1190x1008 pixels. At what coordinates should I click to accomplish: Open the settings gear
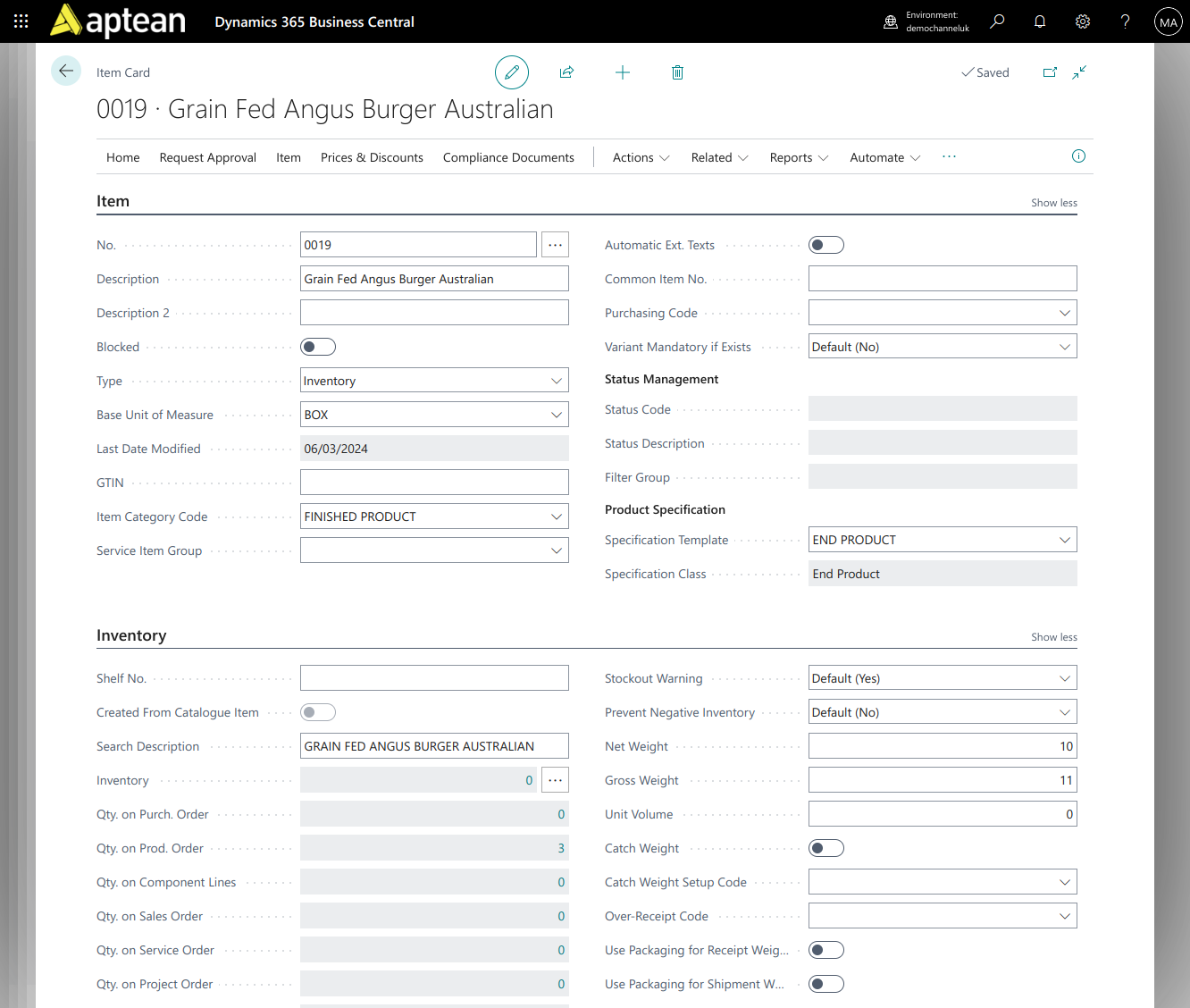click(x=1083, y=21)
